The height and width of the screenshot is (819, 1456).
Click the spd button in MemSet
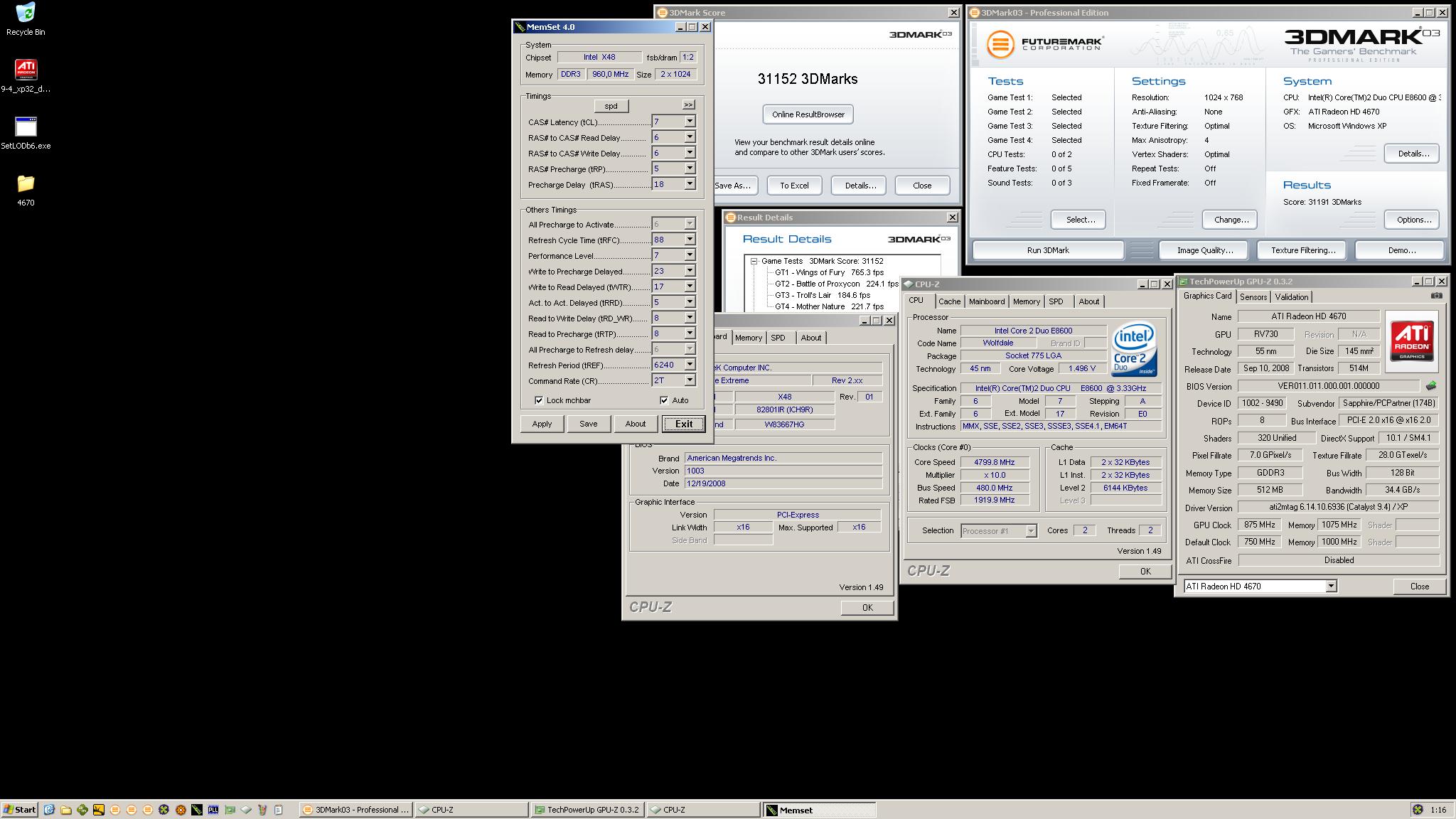611,106
